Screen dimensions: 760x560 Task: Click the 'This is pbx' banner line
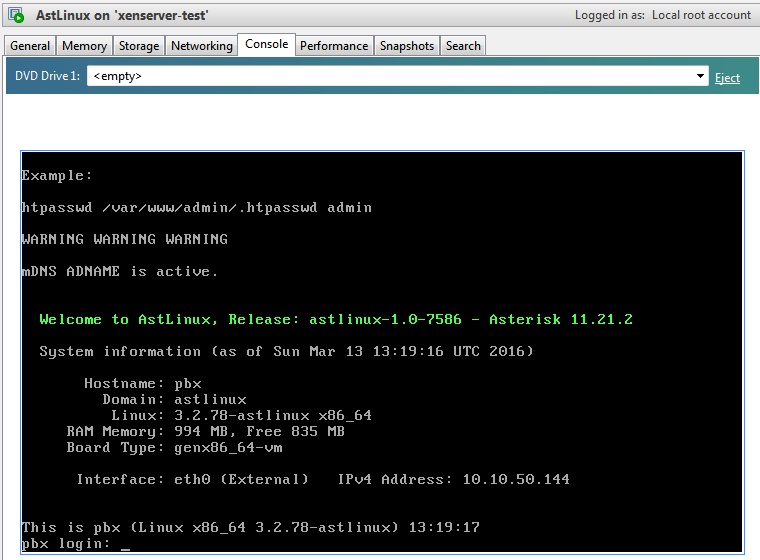tap(251, 527)
